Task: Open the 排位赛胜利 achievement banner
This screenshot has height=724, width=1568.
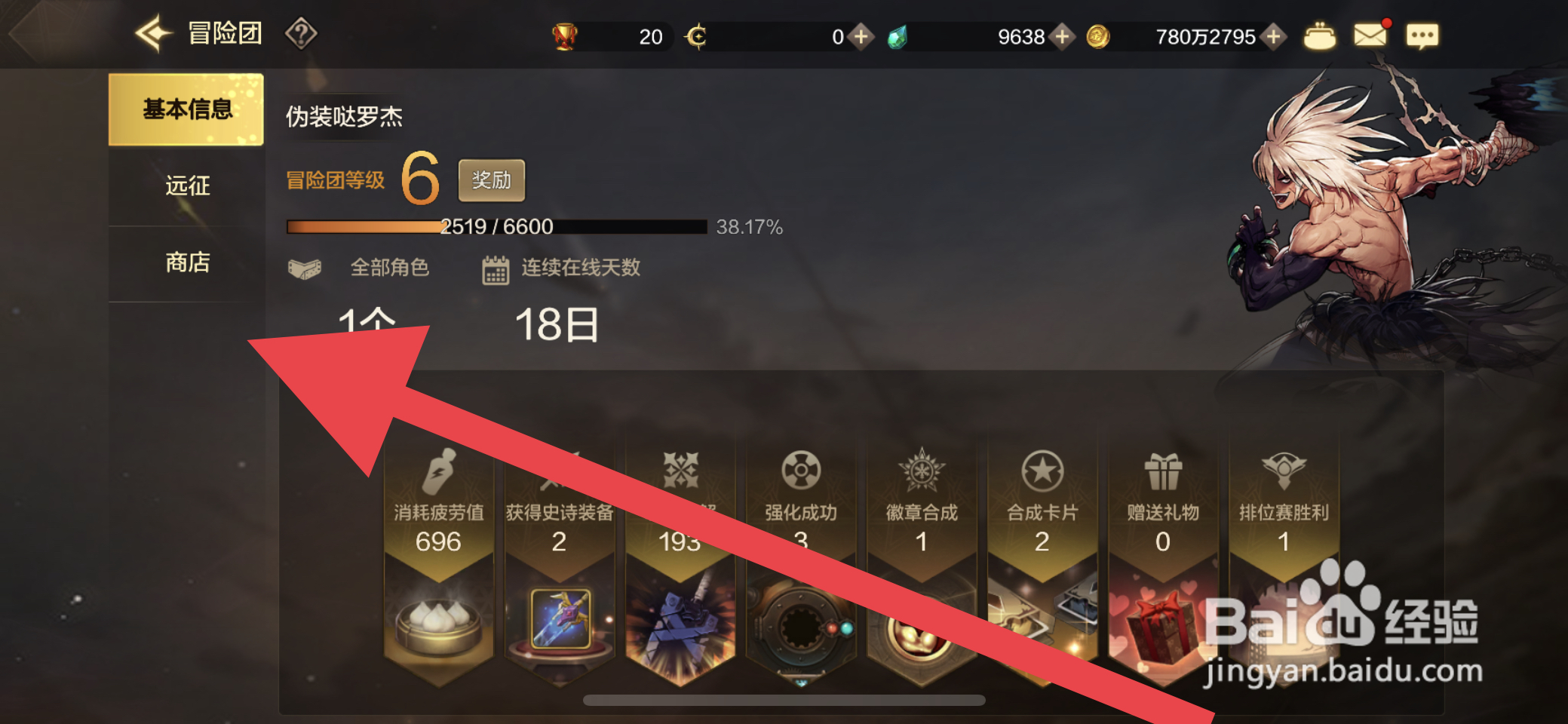Action: pyautogui.click(x=1284, y=562)
